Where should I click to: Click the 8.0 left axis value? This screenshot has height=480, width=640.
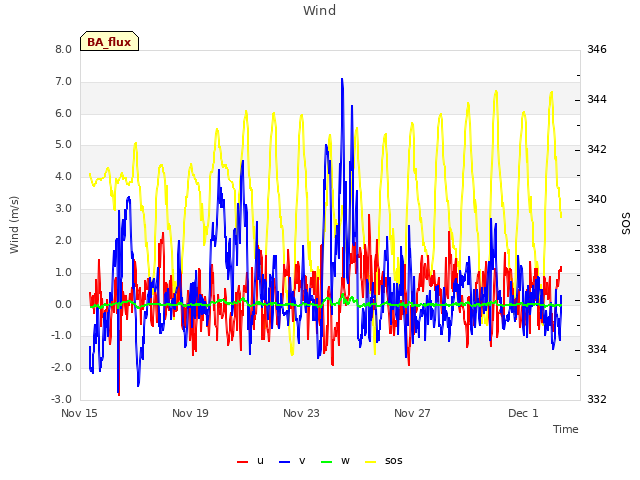point(64,49)
